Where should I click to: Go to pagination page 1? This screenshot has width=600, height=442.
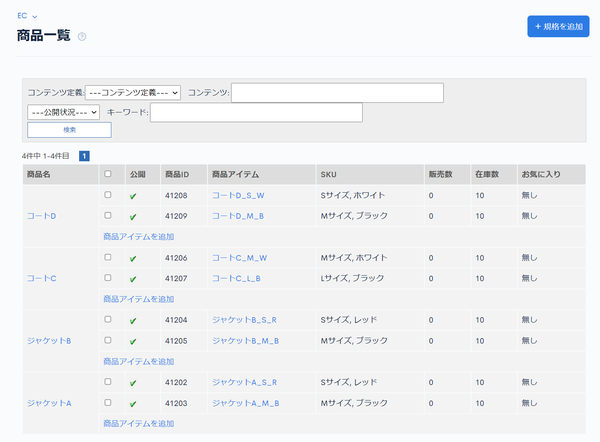point(84,156)
